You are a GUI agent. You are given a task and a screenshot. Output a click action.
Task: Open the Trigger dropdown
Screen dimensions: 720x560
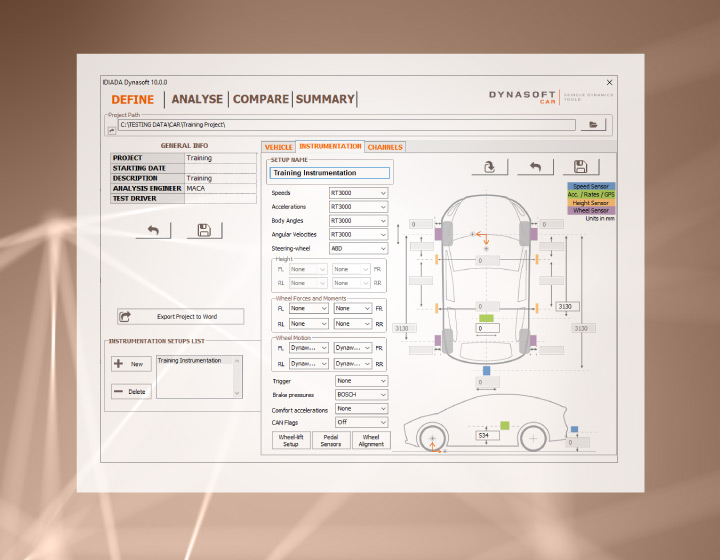361,381
